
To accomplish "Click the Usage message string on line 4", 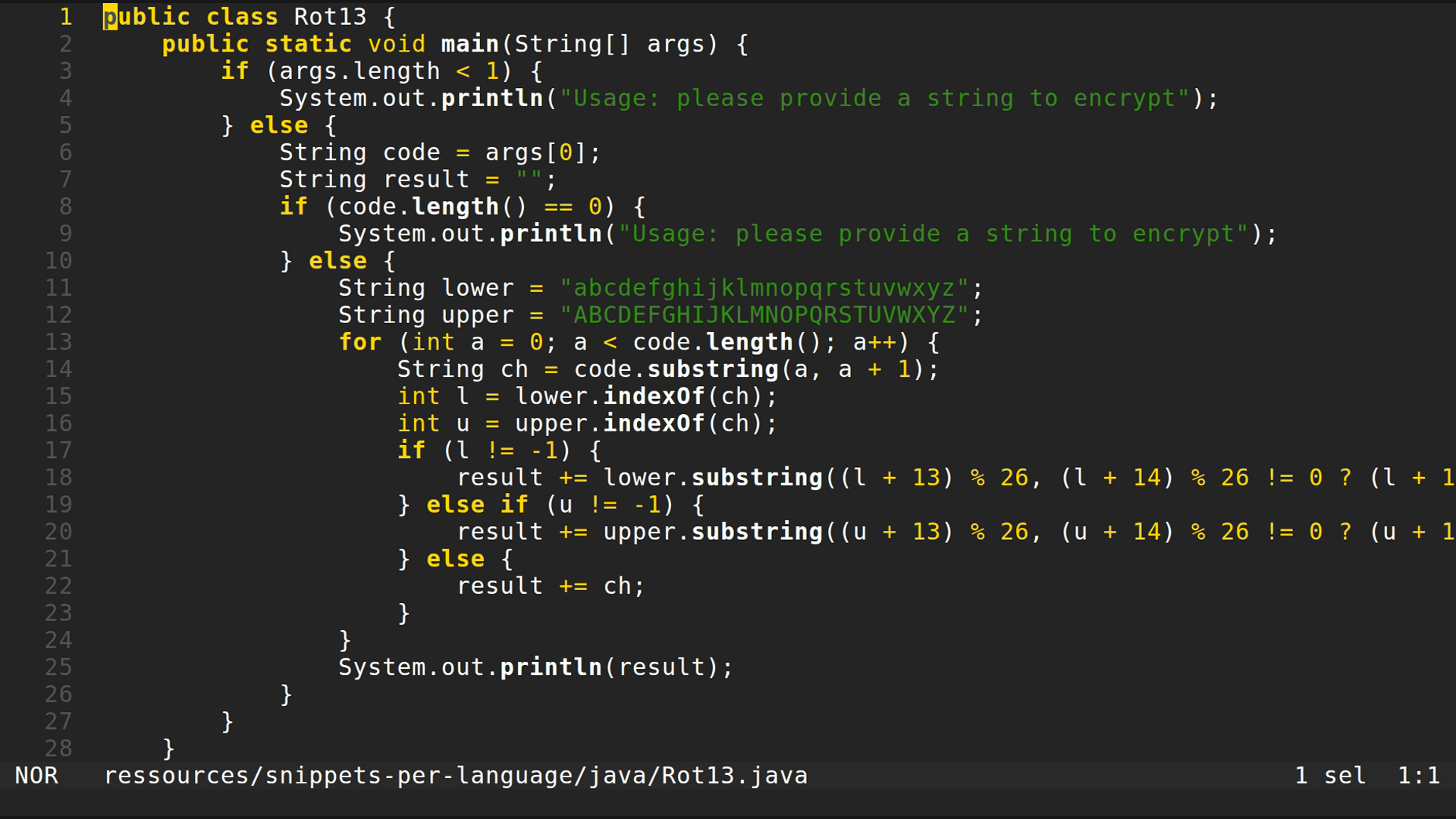I will click(x=872, y=98).
